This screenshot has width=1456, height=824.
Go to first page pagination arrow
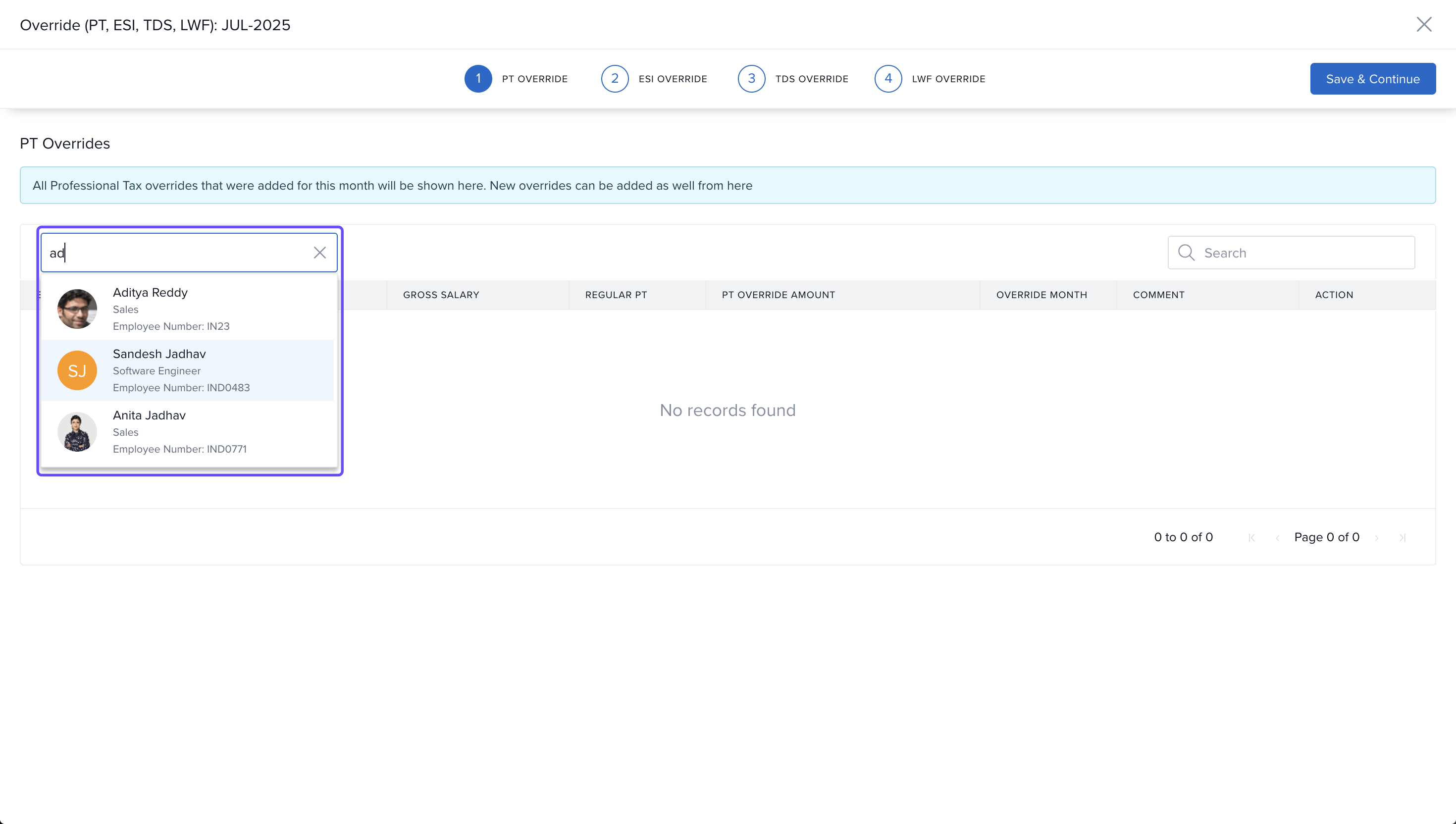click(x=1252, y=538)
